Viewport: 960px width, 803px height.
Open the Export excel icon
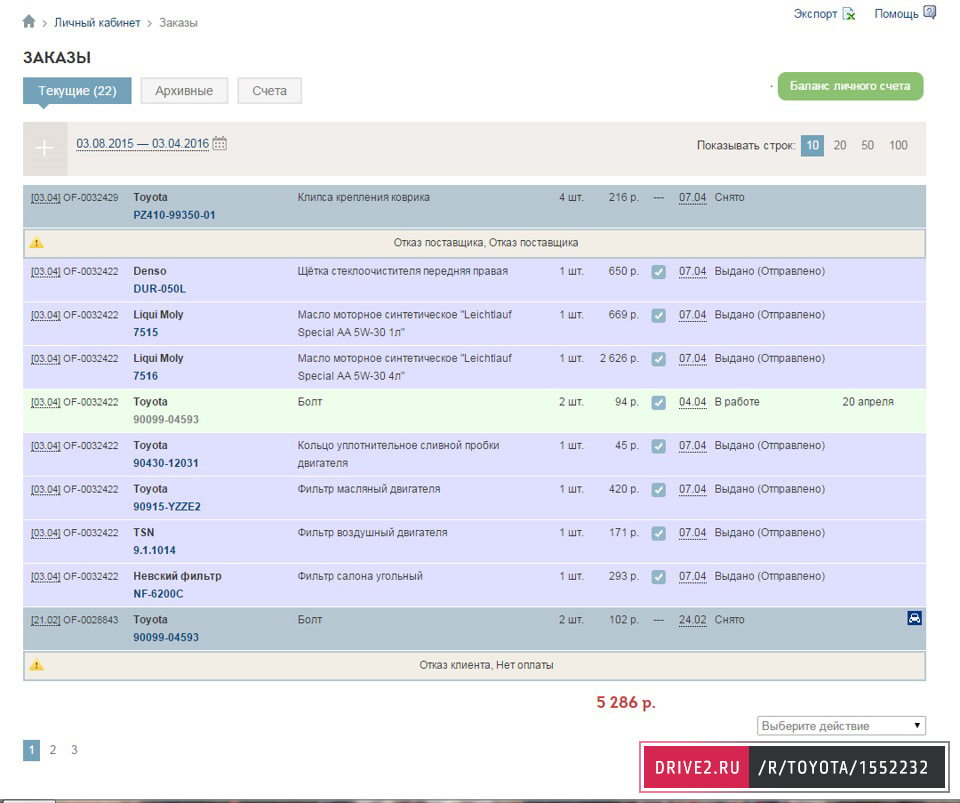[x=849, y=13]
